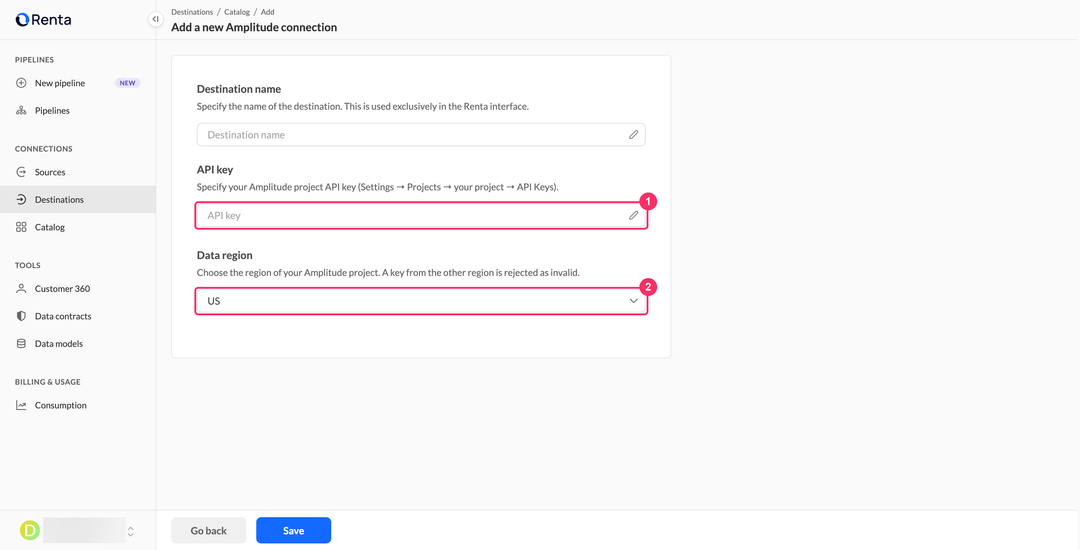Click the CONNECTIONS section header
Image resolution: width=1080 pixels, height=550 pixels.
pyautogui.click(x=43, y=149)
